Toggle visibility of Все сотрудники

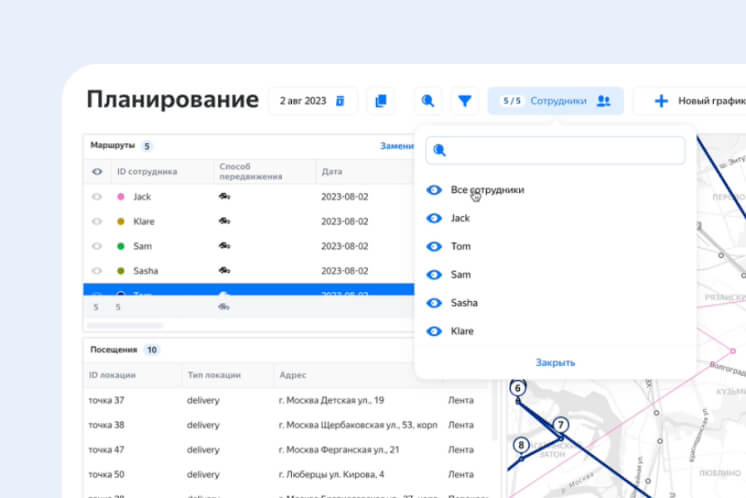point(434,190)
